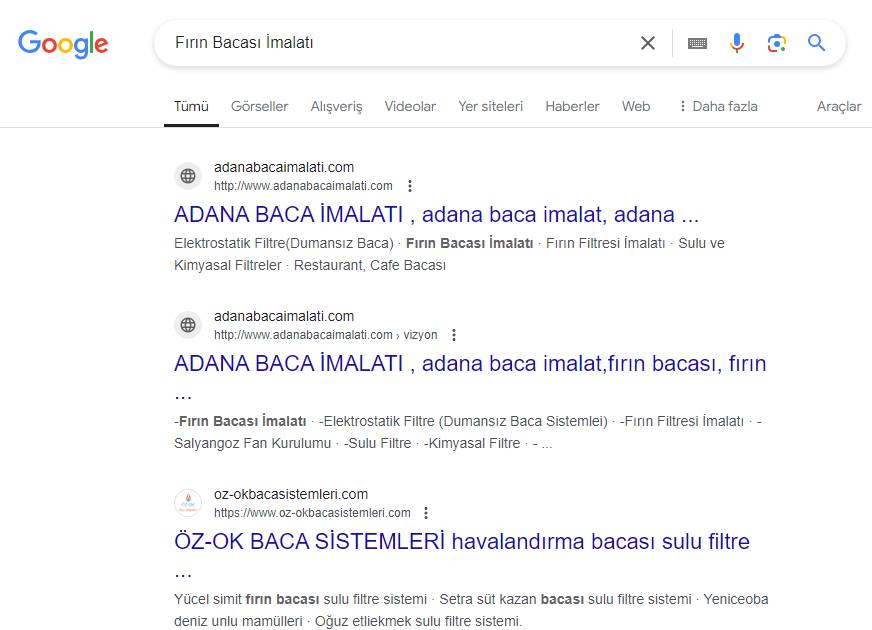The width and height of the screenshot is (872, 630).
Task: Start voice search with microphone icon
Action: [737, 43]
